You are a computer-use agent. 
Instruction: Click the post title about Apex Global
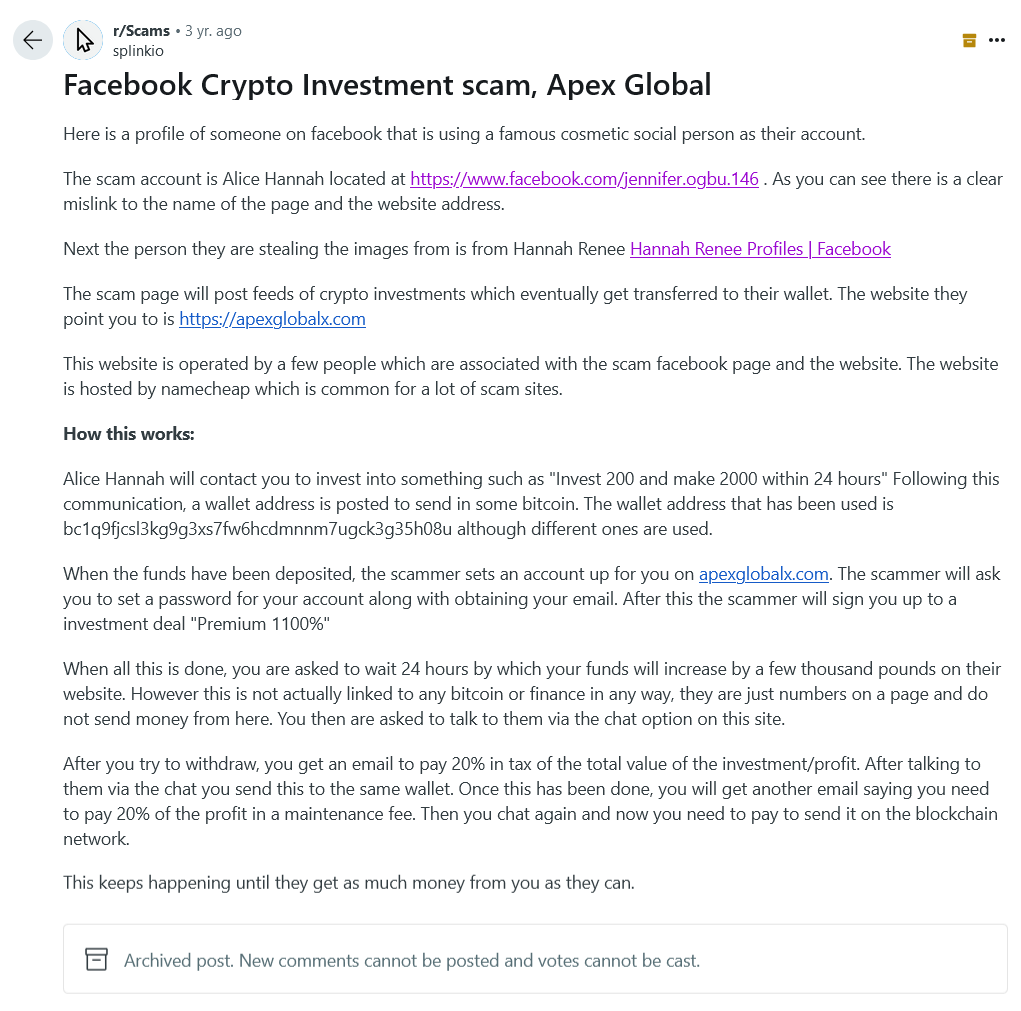pos(386,85)
